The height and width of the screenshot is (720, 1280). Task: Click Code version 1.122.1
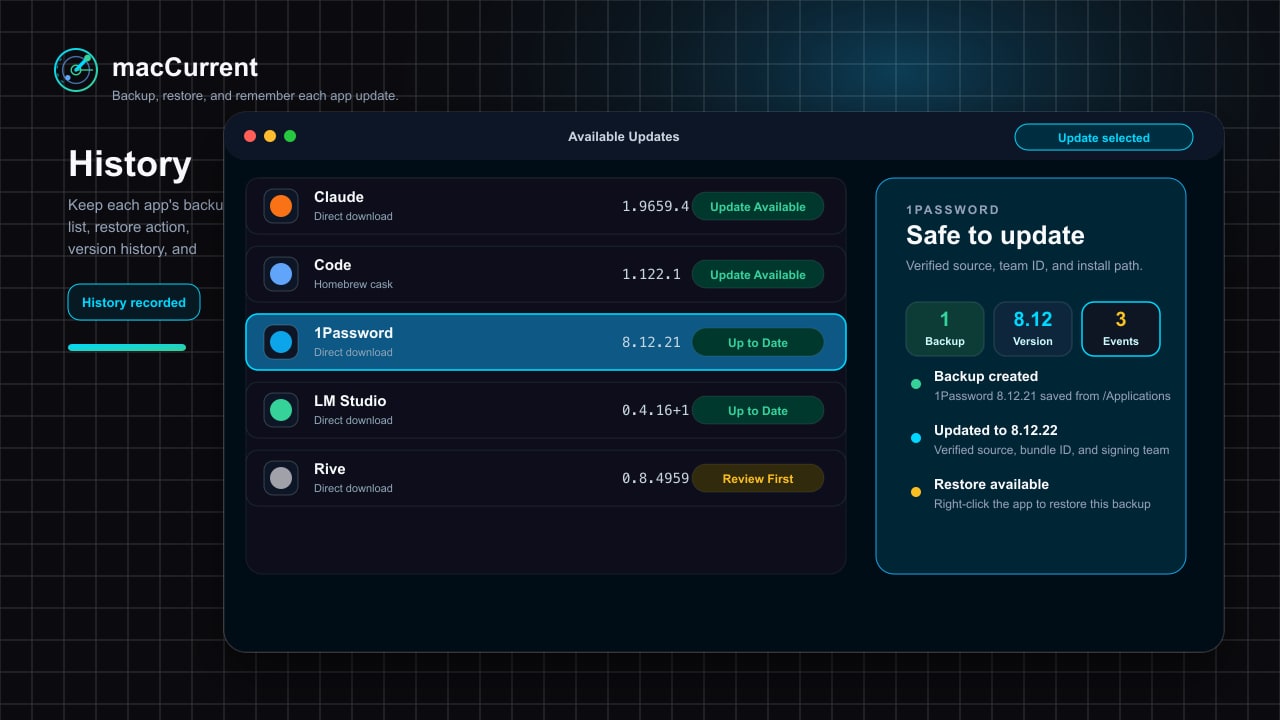[x=651, y=274]
